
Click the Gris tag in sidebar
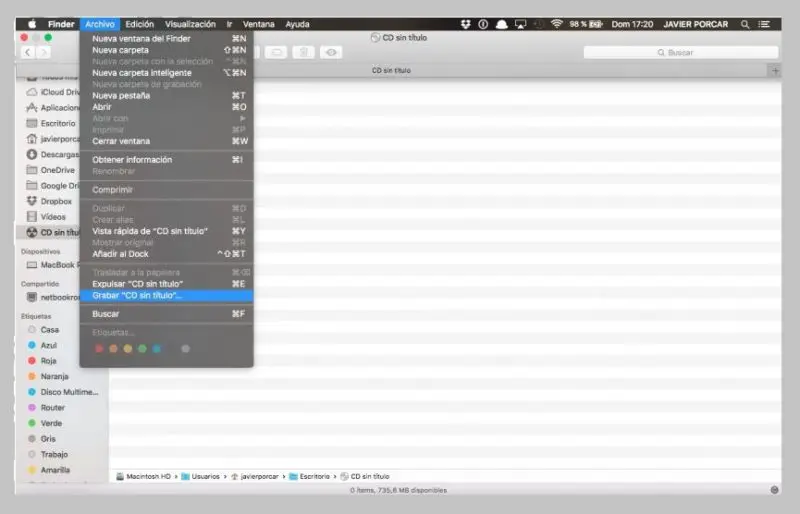pyautogui.click(x=42, y=438)
